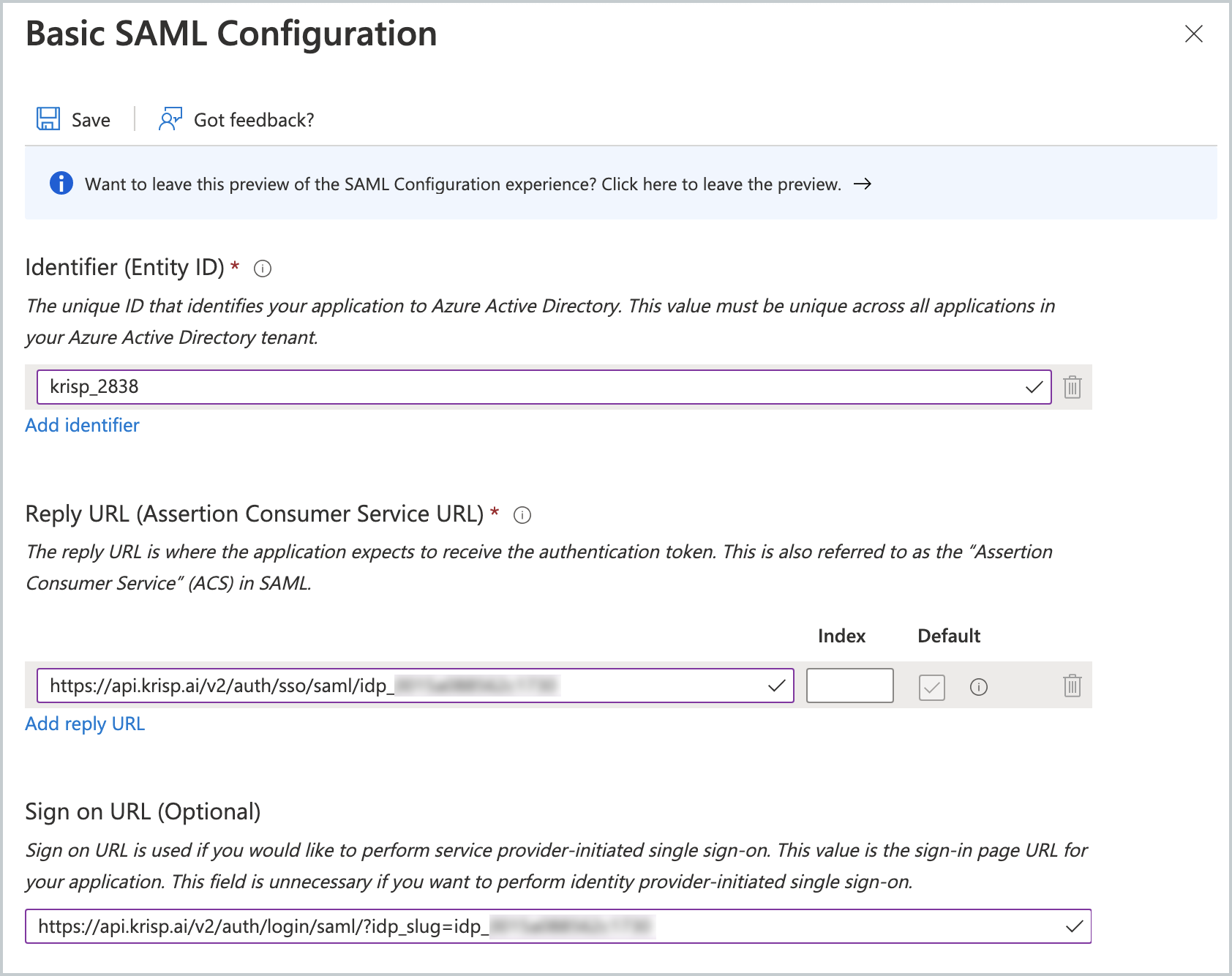Click info icon next to Identifier (Entity ID)

coord(263,269)
